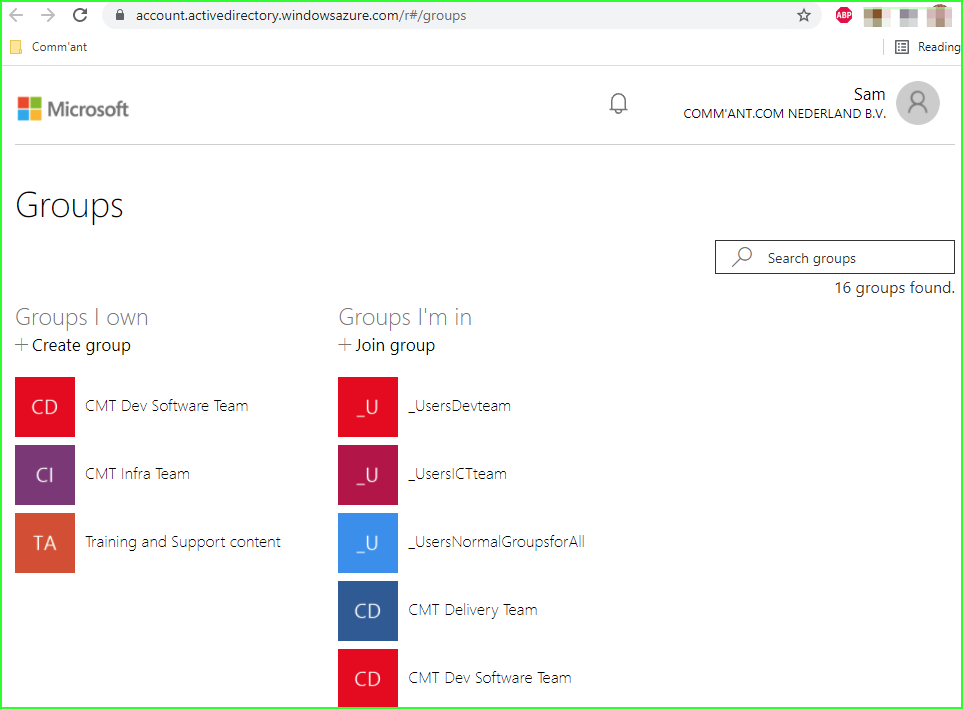Viewport: 963px width, 709px height.
Task: Click the address bar URL
Action: [x=301, y=15]
